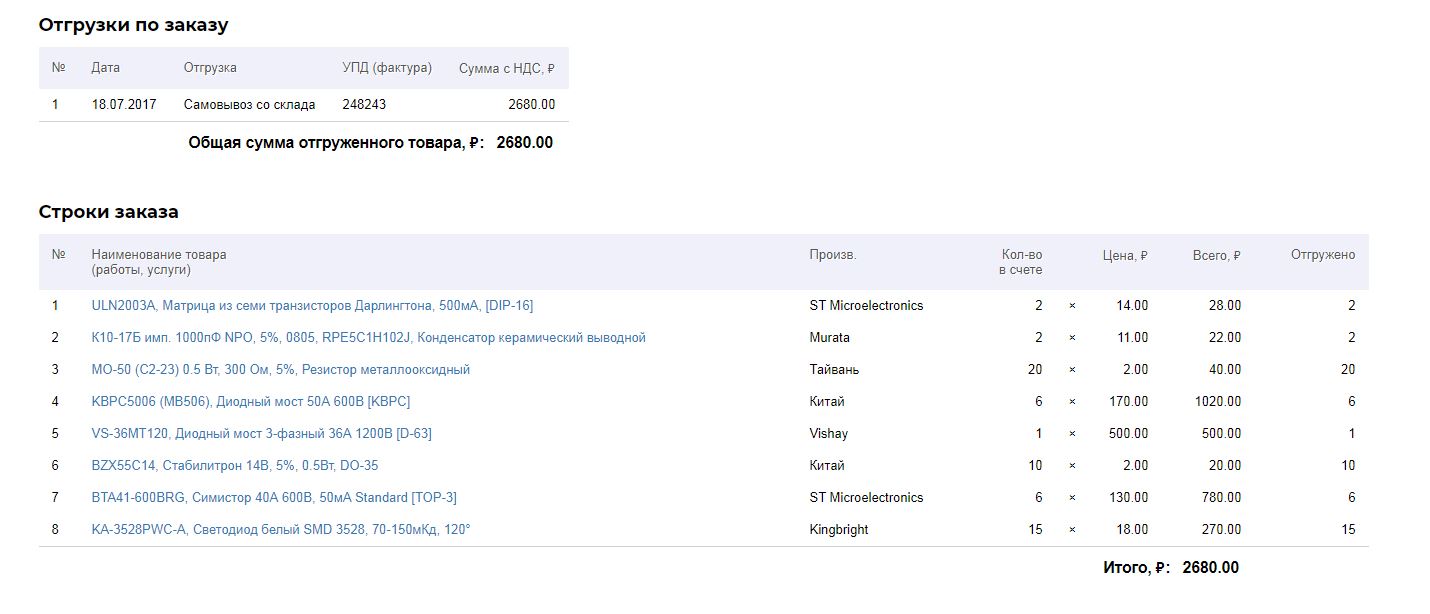This screenshot has width=1430, height=614.
Task: Click the 'Отгружено' column header
Action: tap(1322, 255)
